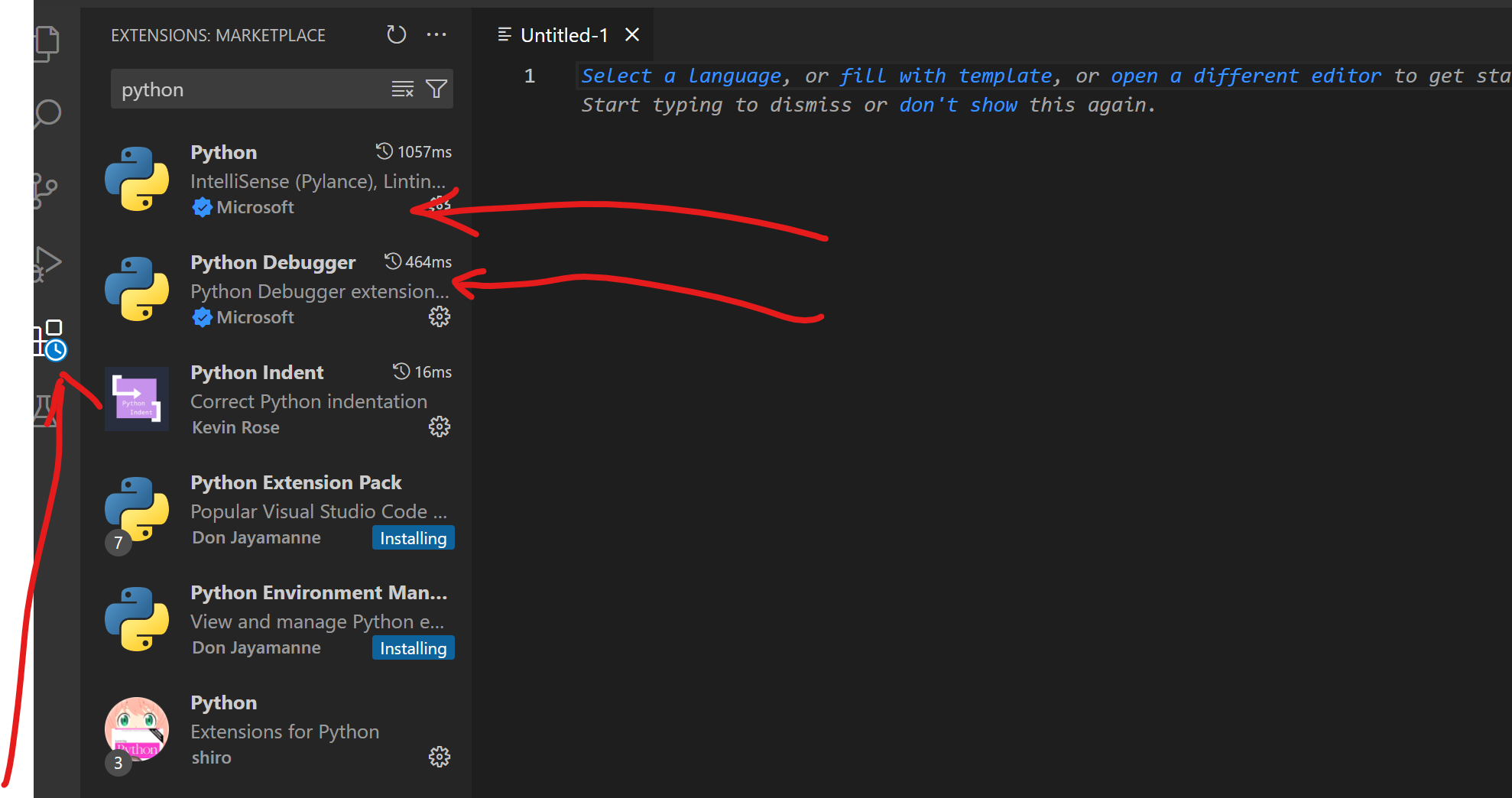Manage shiro's Python extension via gear
The image size is (1512, 798).
[x=440, y=757]
